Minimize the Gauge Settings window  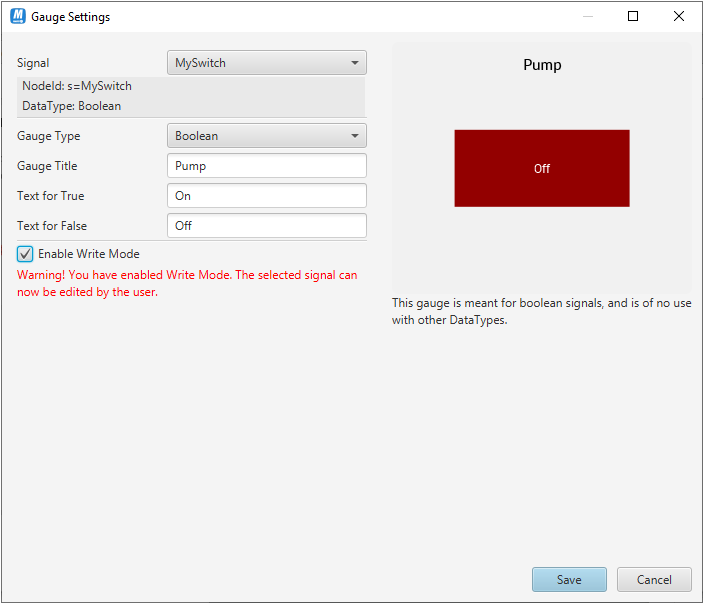[x=588, y=16]
